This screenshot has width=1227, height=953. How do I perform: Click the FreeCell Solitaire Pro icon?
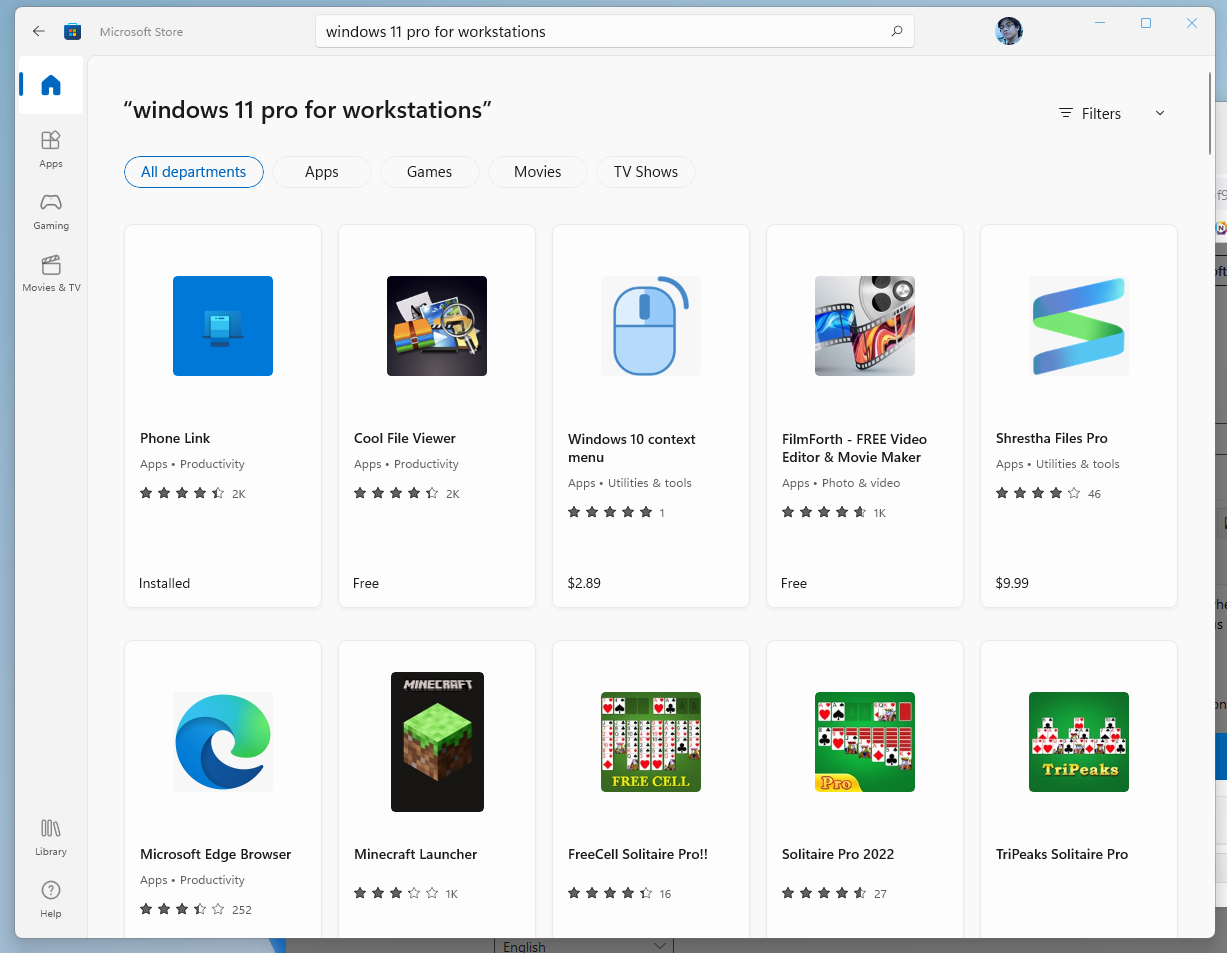pos(651,742)
